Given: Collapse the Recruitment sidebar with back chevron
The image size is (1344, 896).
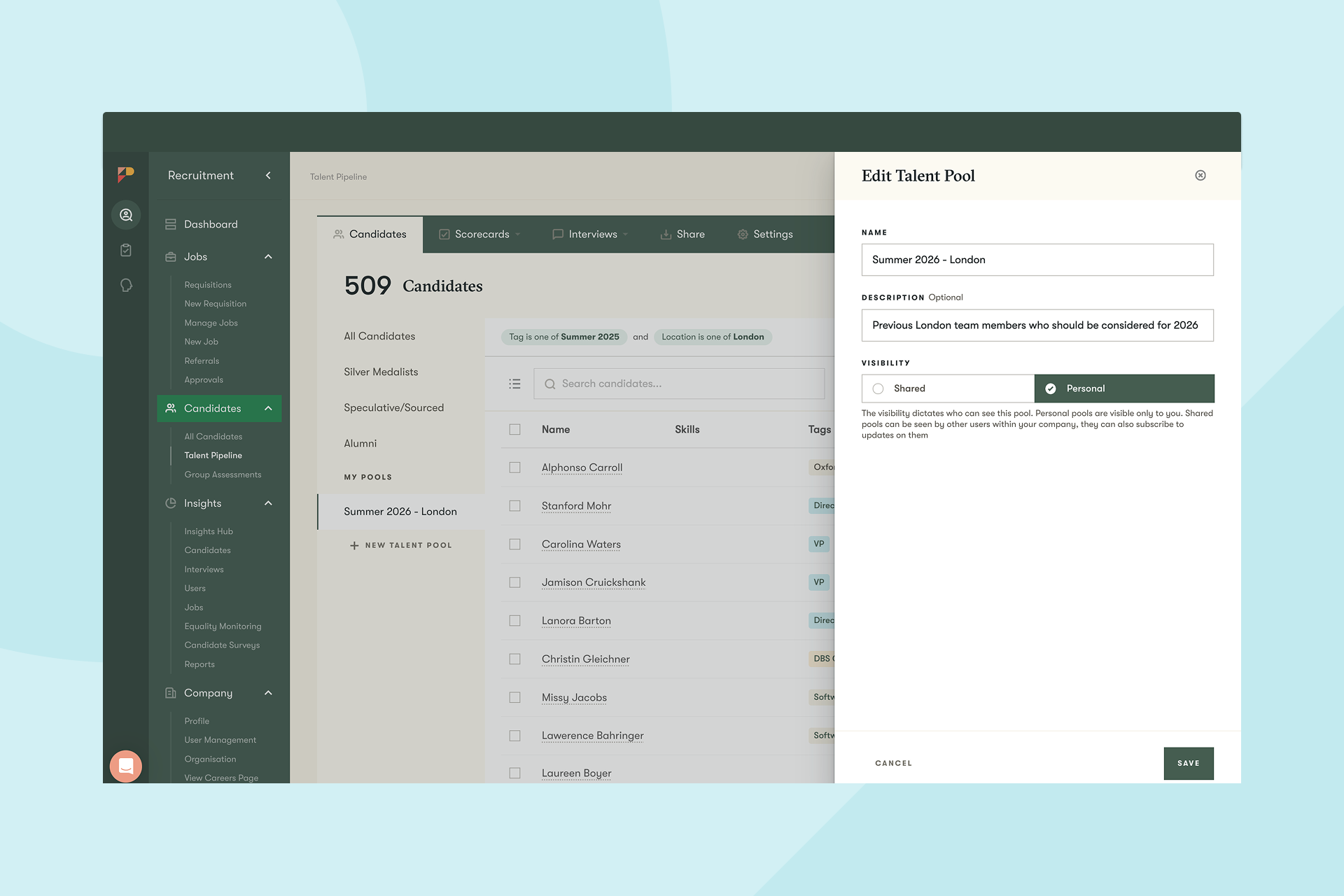Looking at the screenshot, I should (268, 176).
